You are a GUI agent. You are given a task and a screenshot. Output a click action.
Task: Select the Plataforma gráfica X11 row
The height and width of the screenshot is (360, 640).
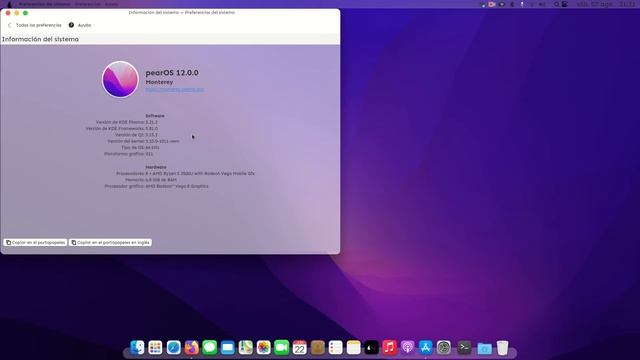[129, 154]
